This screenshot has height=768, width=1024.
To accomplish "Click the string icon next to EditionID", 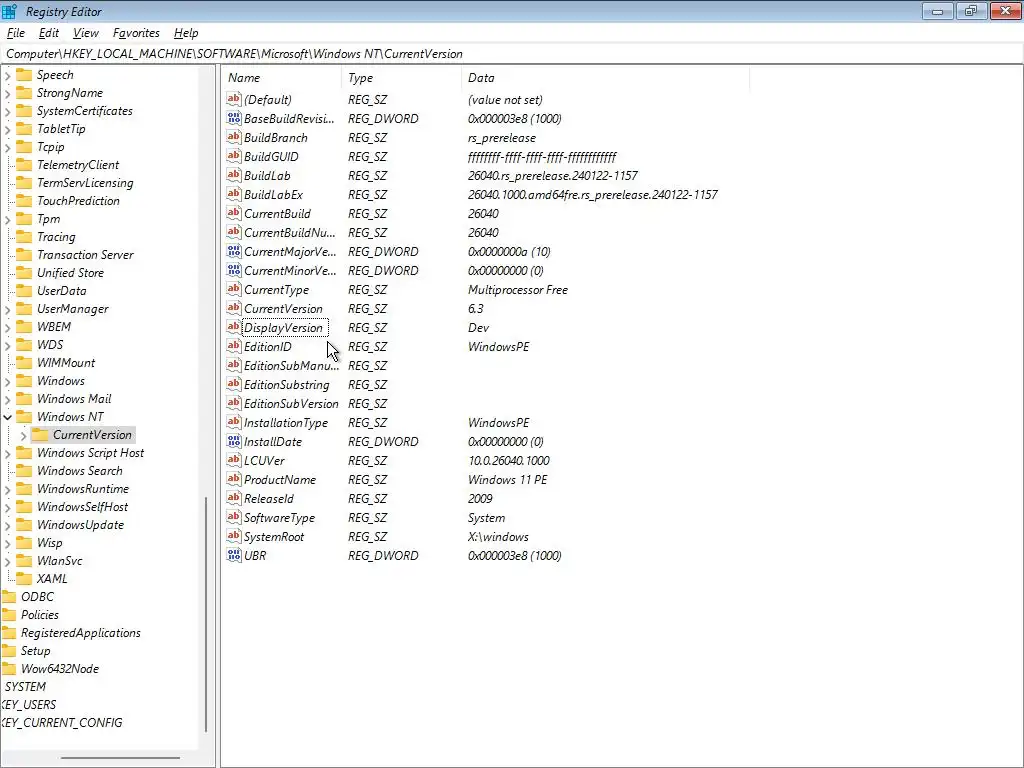I will pos(234,346).
